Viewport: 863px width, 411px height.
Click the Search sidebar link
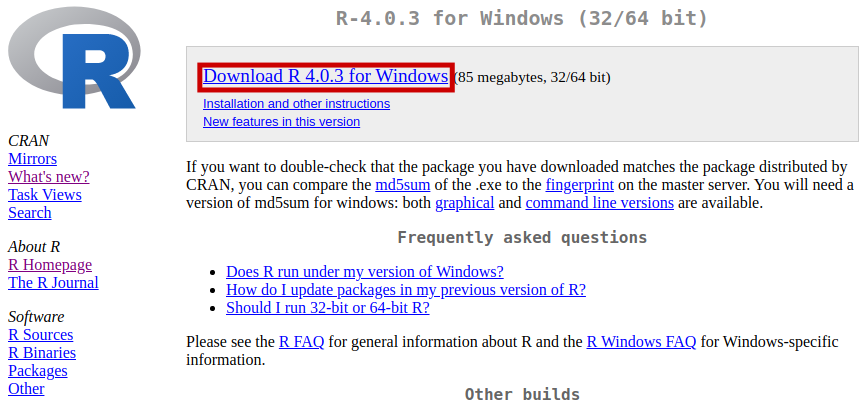pyautogui.click(x=29, y=213)
